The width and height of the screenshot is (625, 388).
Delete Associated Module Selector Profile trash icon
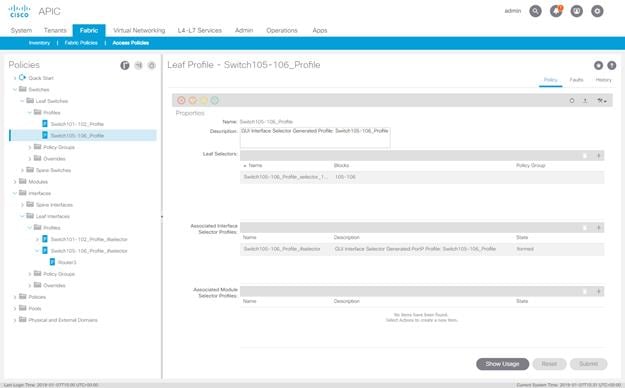point(585,291)
